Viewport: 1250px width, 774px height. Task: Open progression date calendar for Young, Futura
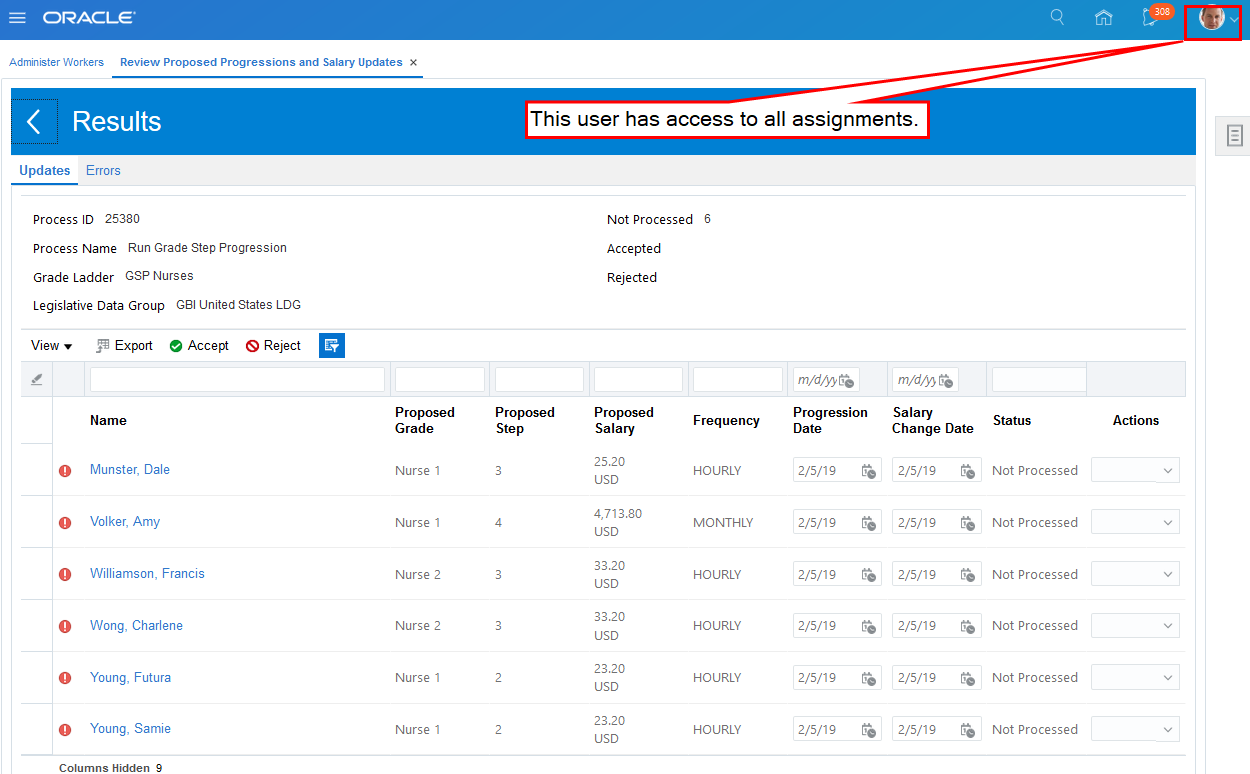869,678
